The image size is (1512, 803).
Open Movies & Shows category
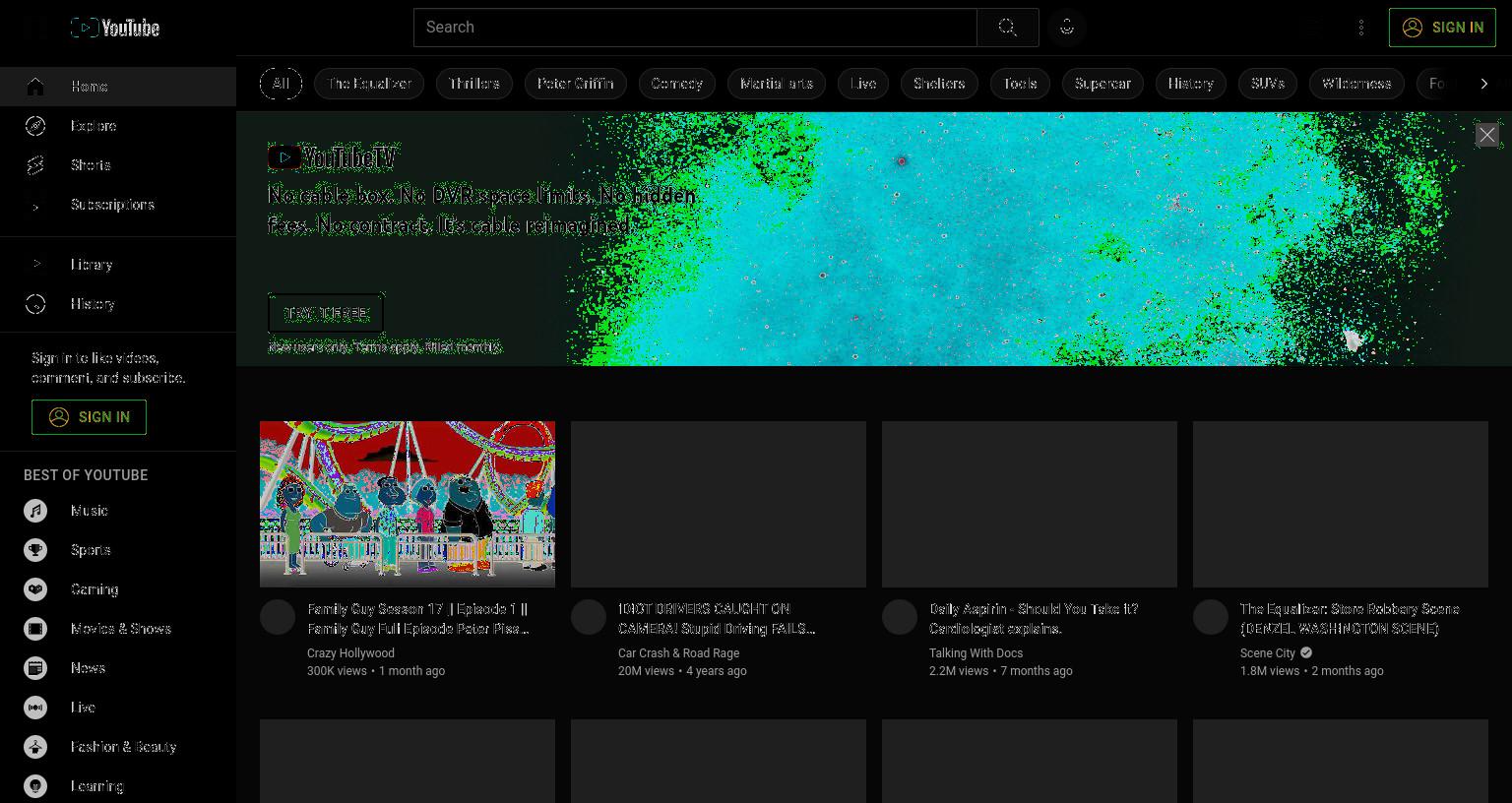pos(118,629)
